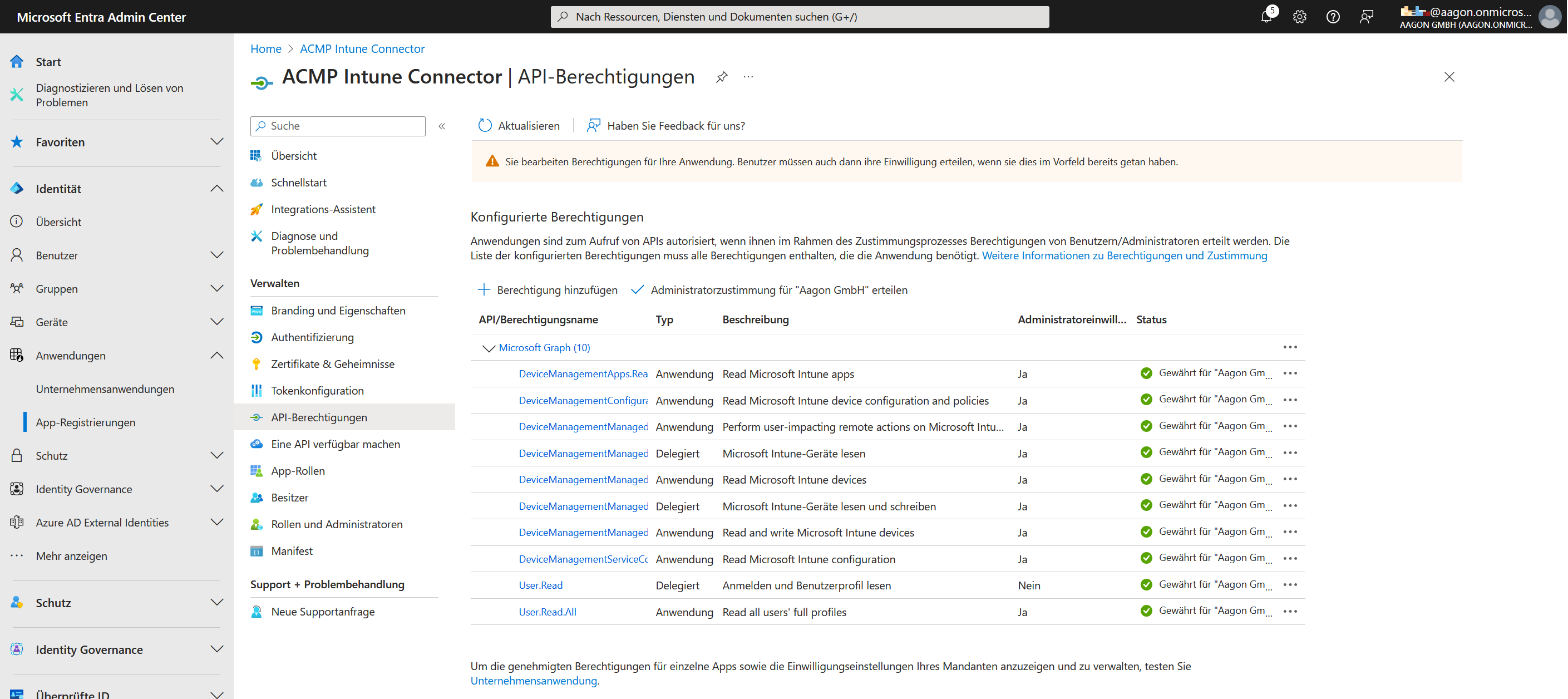Select the Tokenkonfiguration option
1568x699 pixels.
click(317, 390)
